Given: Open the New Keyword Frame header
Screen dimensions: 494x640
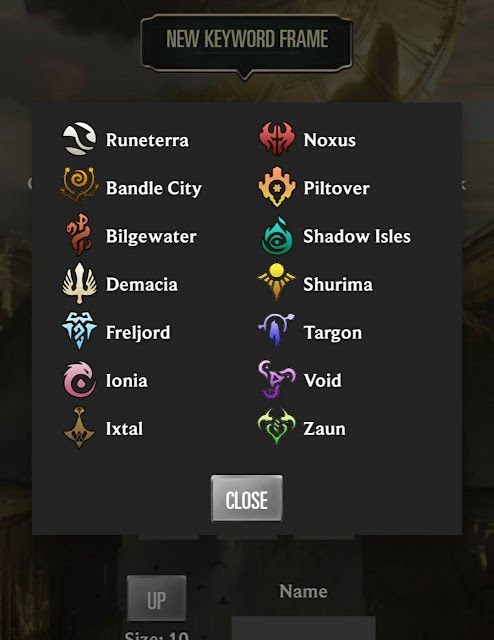Looking at the screenshot, I should pos(247,39).
